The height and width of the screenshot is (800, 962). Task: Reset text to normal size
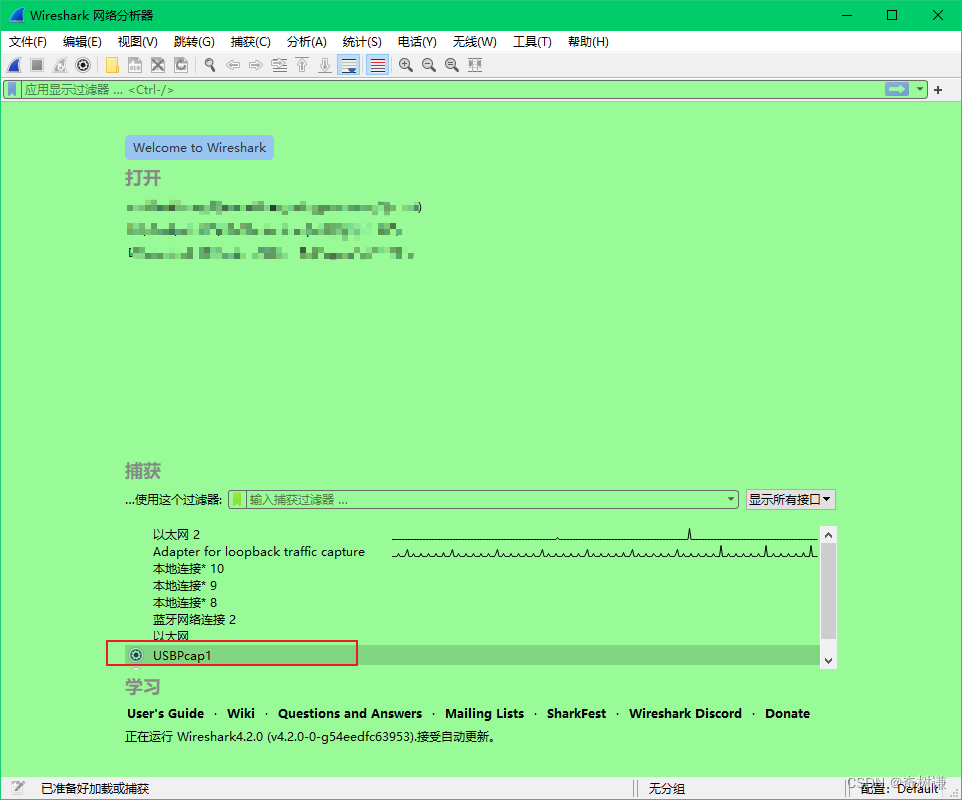(452, 65)
